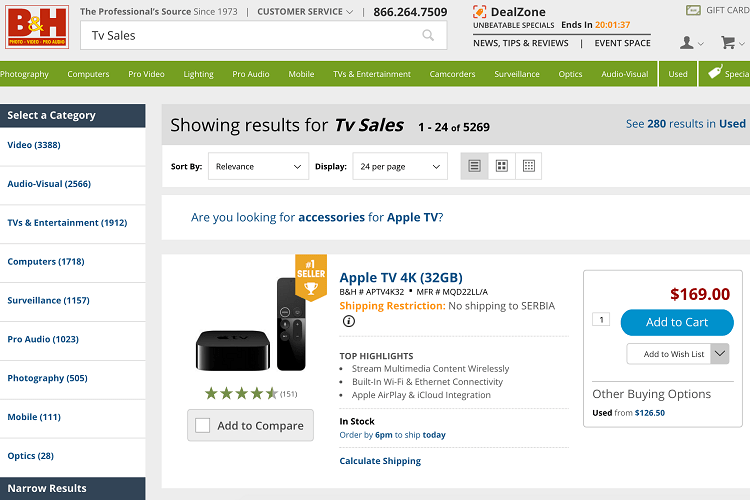
Task: Switch to compact grid view display
Action: [x=529, y=166]
